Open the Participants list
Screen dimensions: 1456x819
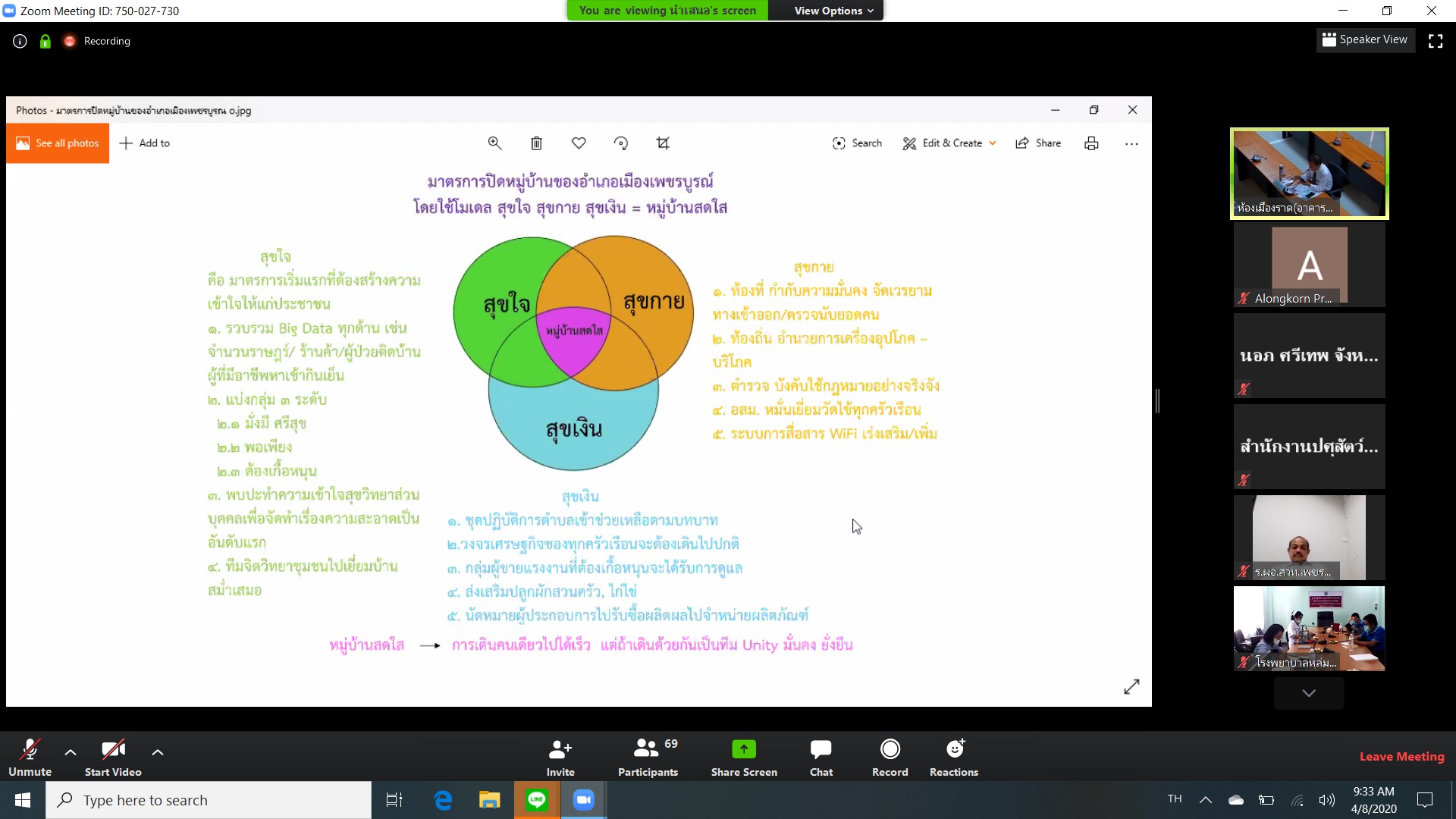(647, 750)
